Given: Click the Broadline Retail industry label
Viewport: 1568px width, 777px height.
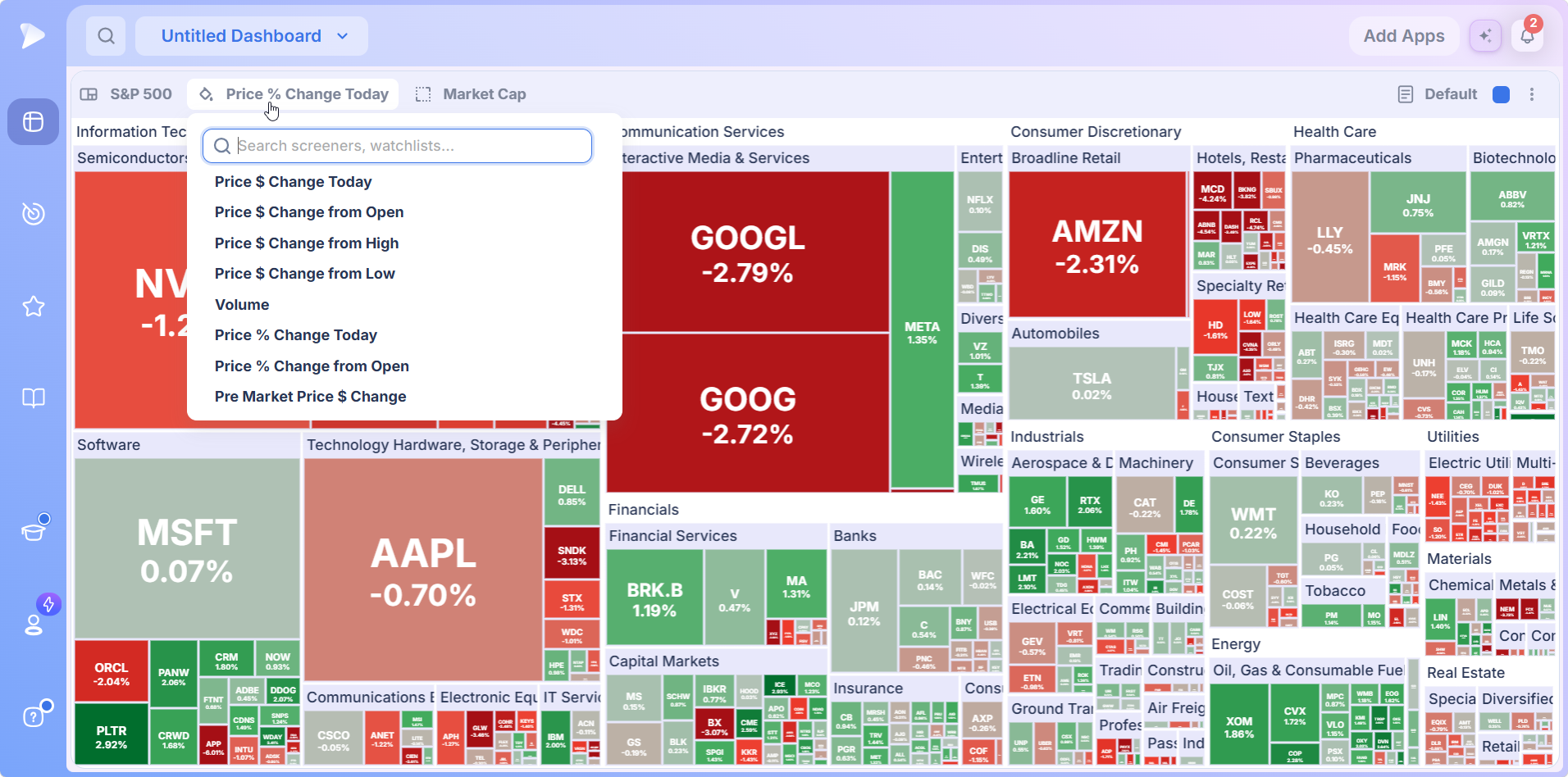Looking at the screenshot, I should pos(1065,158).
